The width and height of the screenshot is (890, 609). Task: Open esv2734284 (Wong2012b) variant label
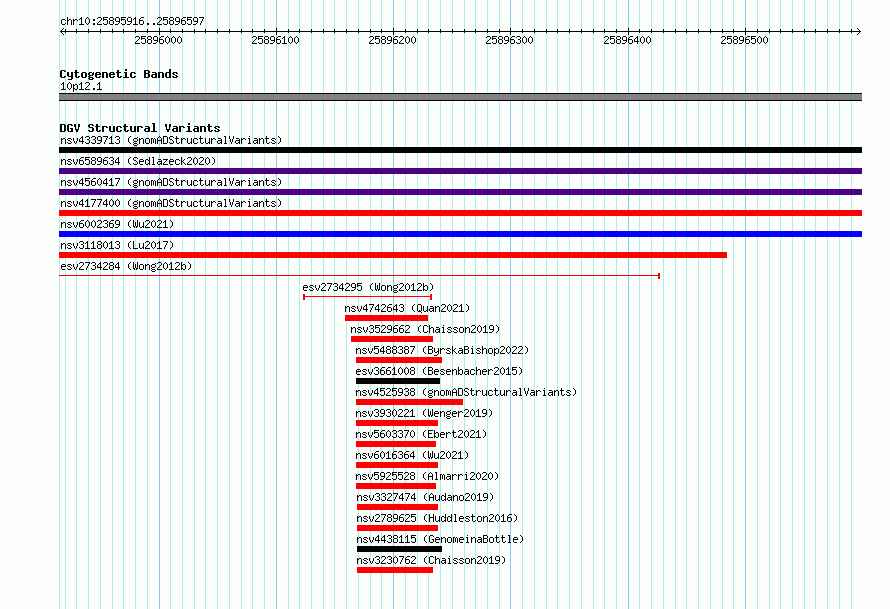(126, 266)
